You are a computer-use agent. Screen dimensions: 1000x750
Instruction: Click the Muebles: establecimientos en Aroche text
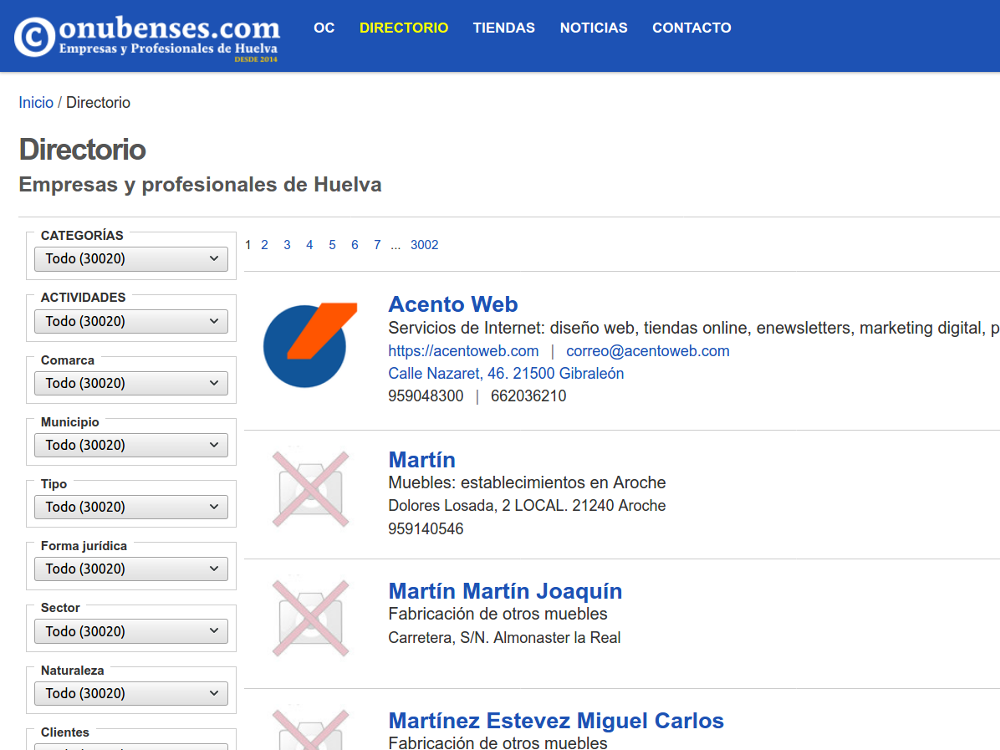tap(527, 483)
